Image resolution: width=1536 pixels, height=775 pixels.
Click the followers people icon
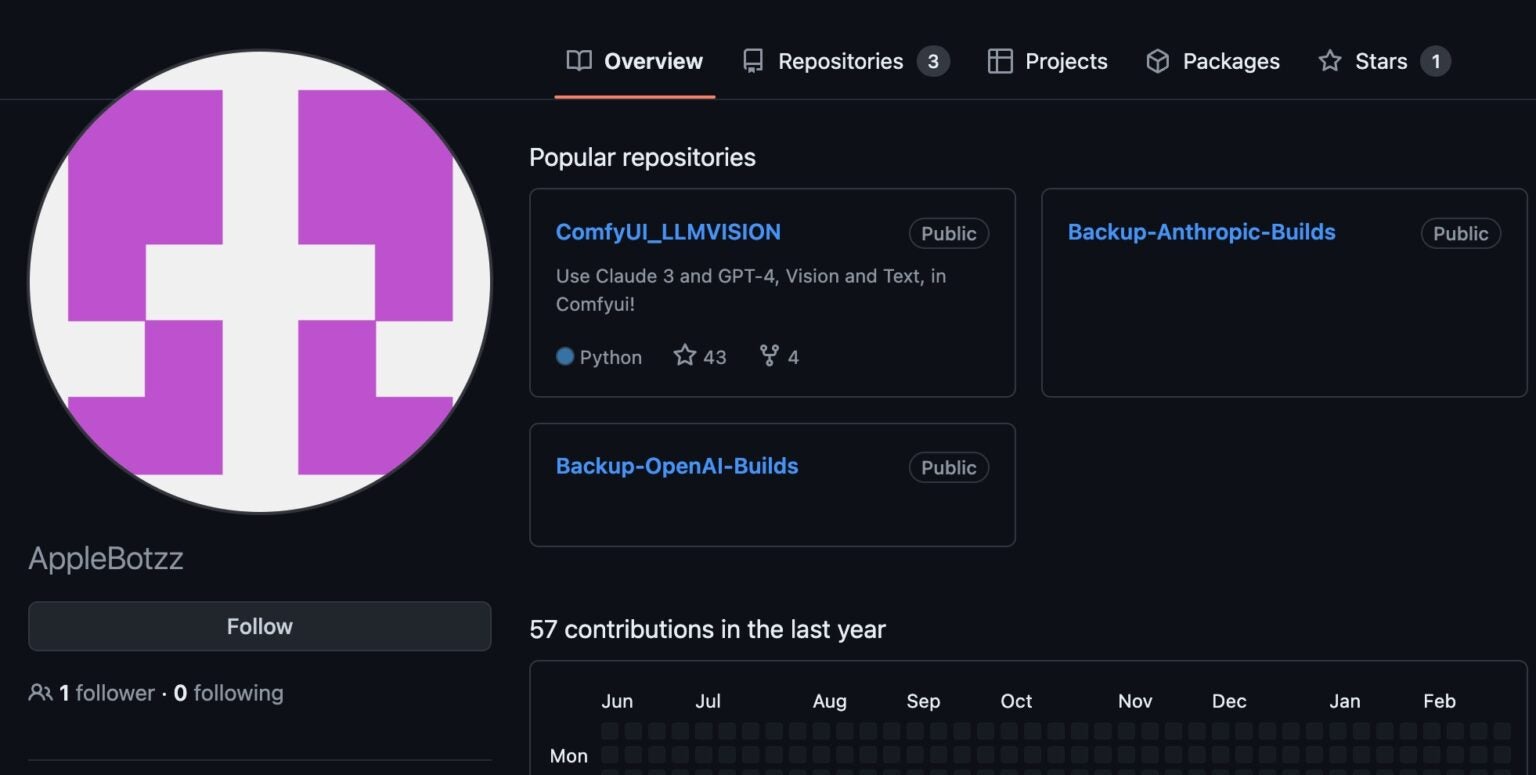(40, 693)
